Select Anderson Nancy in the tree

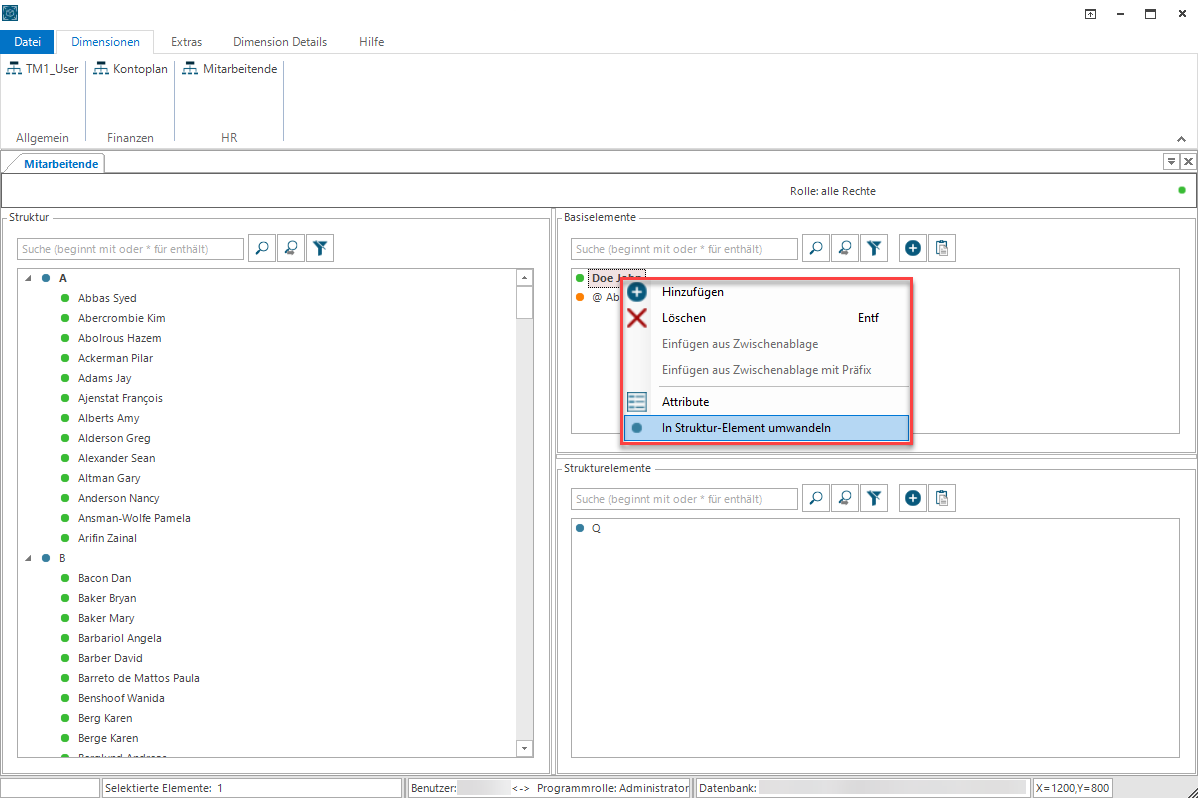[118, 498]
